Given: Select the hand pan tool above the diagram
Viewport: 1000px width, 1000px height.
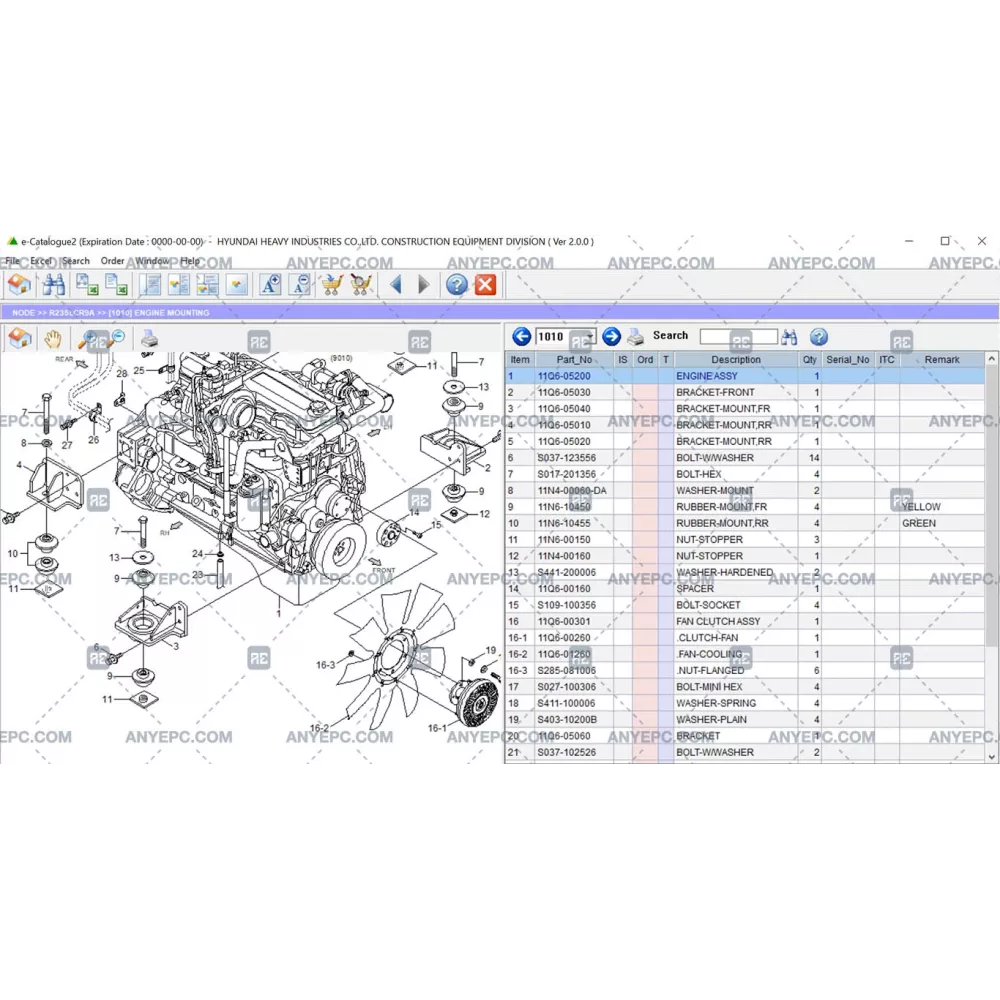Looking at the screenshot, I should click(52, 339).
